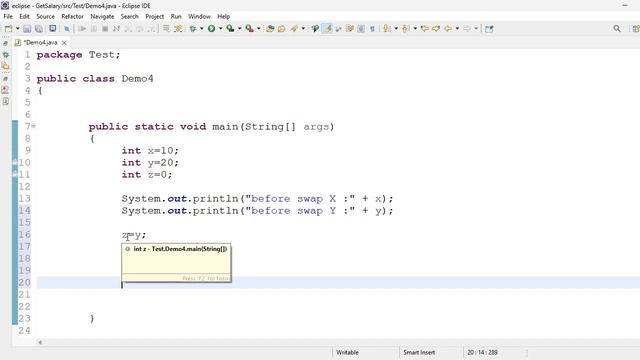Expand the Back history dropdown
The image size is (640, 360).
[x=457, y=29]
